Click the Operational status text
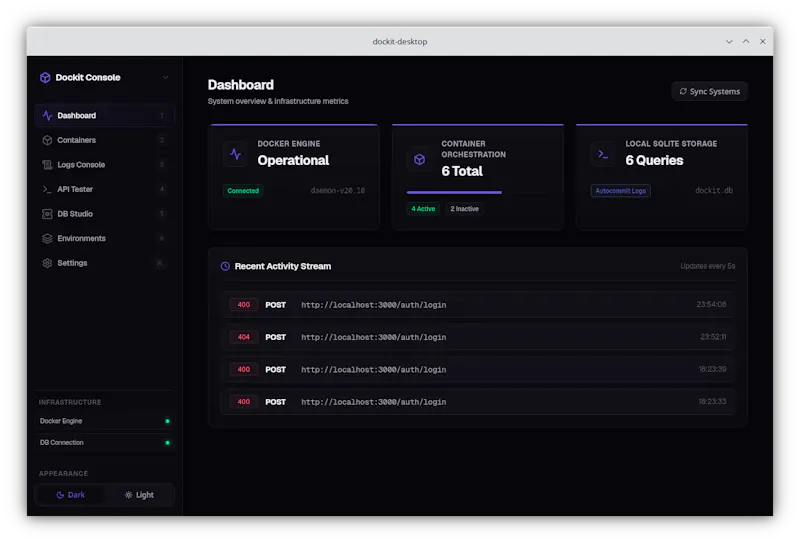 293,160
